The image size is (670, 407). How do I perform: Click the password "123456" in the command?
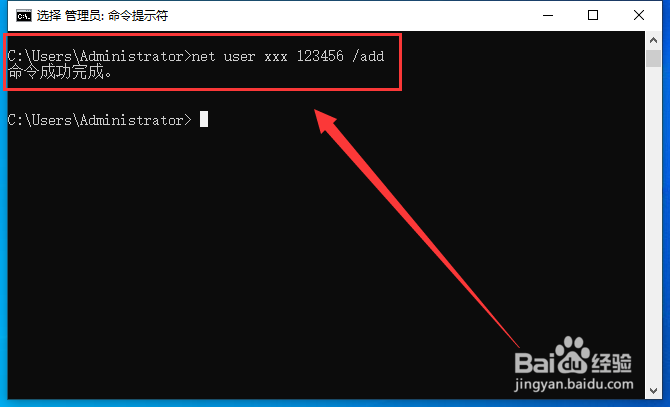click(x=320, y=56)
